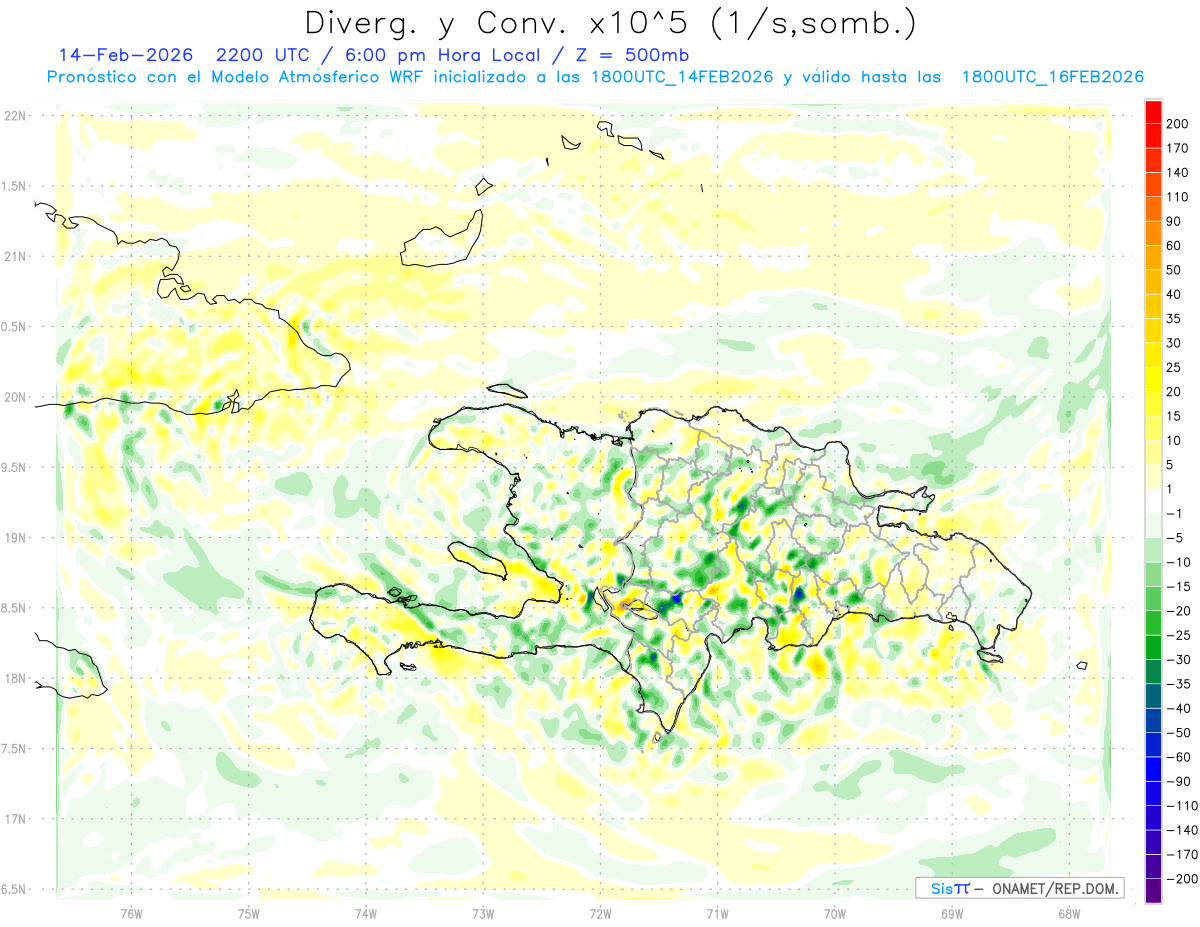Click the latitude label '19N'

(16, 538)
